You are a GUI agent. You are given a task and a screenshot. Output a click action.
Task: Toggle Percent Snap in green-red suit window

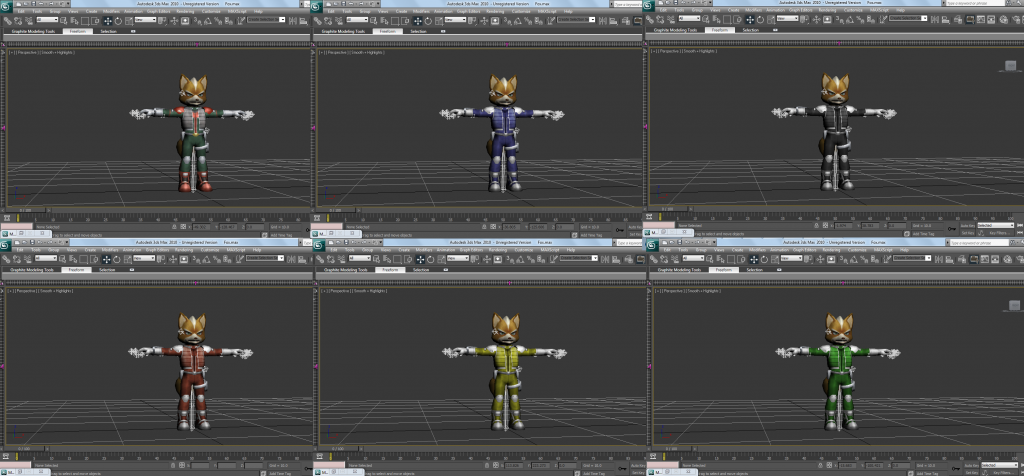[x=218, y=20]
